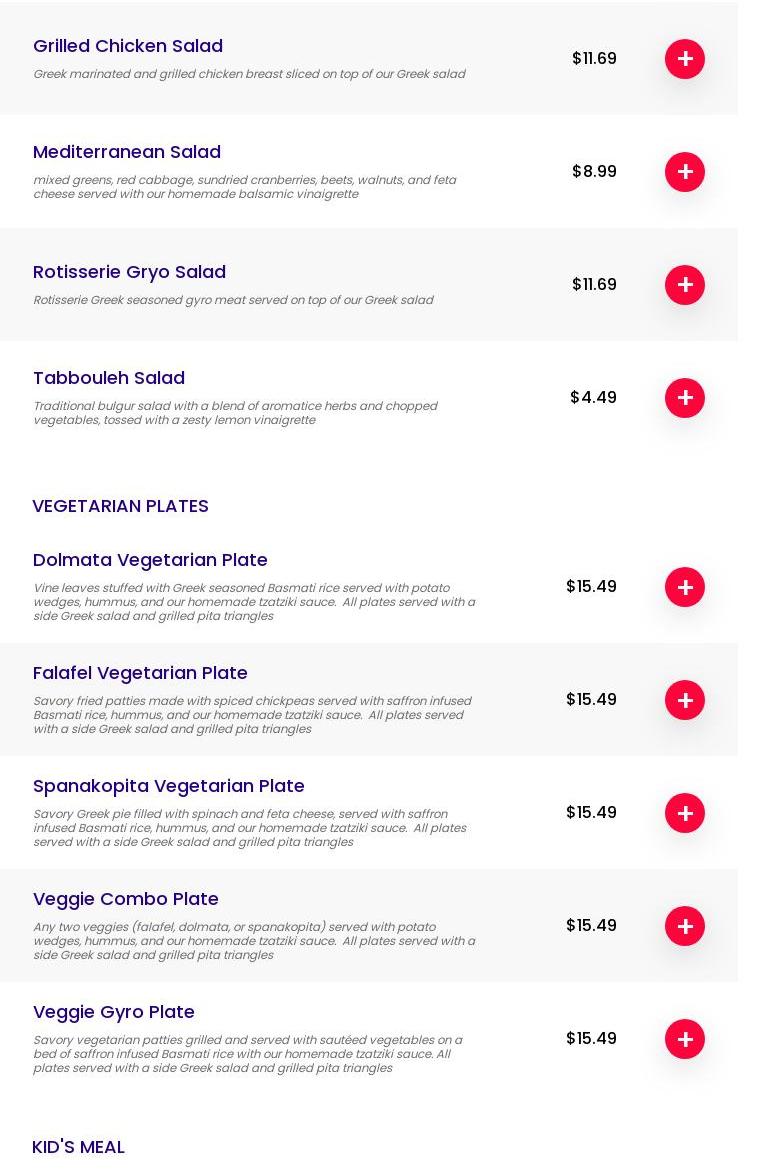The width and height of the screenshot is (770, 1175).
Task: Select the Falafel Vegetarian Plate title
Action: click(x=140, y=673)
